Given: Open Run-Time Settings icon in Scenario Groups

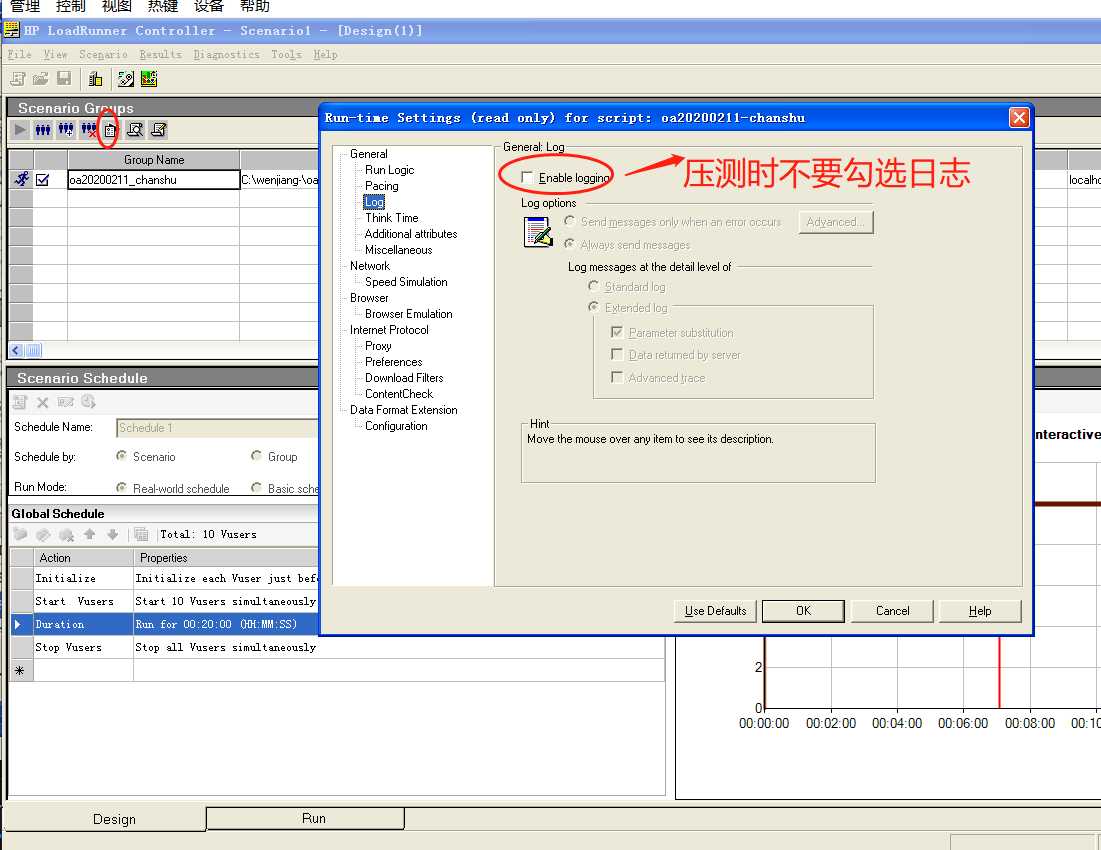Looking at the screenshot, I should [110, 130].
